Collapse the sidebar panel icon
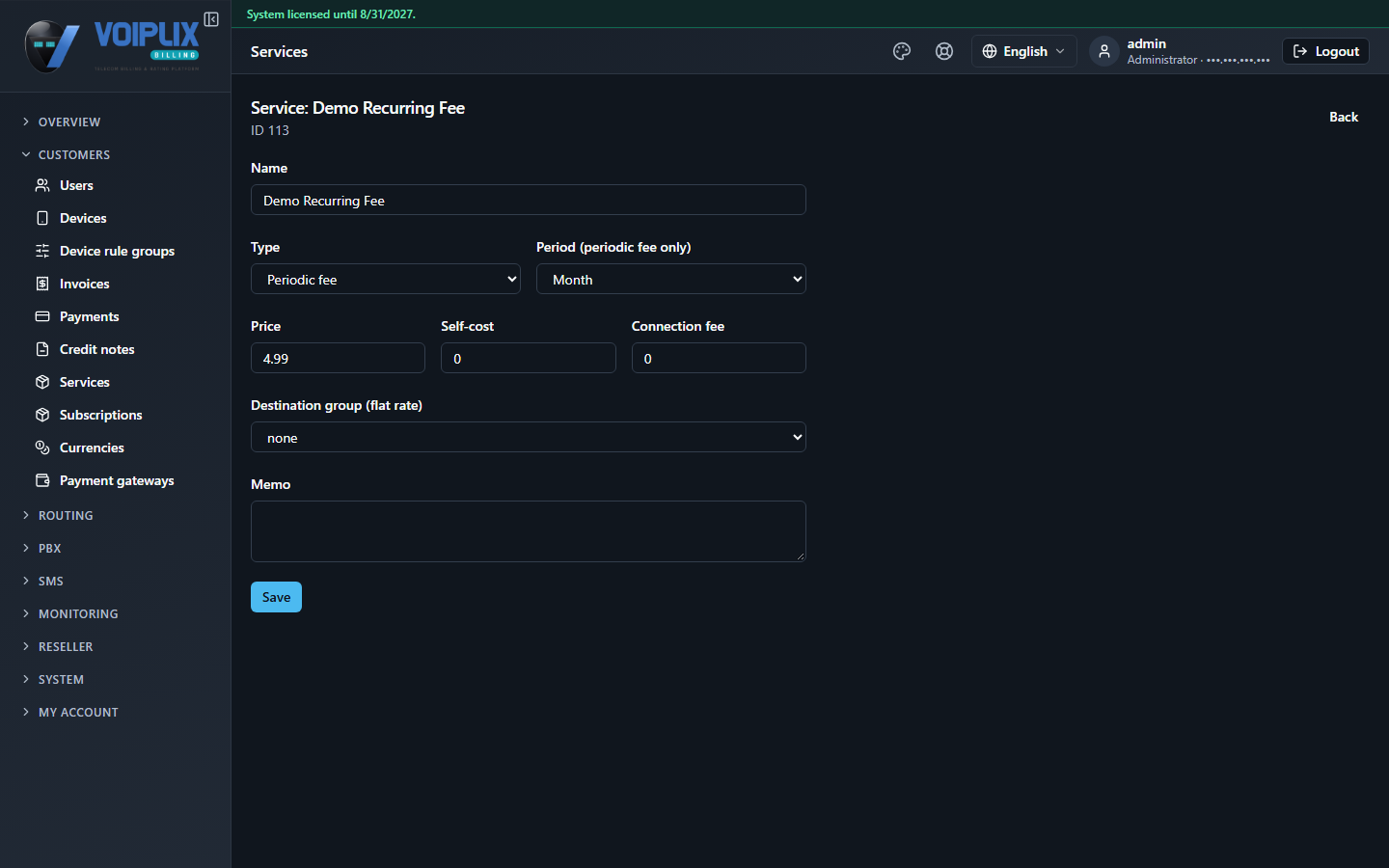Screen dimensions: 1389x868 point(211,19)
